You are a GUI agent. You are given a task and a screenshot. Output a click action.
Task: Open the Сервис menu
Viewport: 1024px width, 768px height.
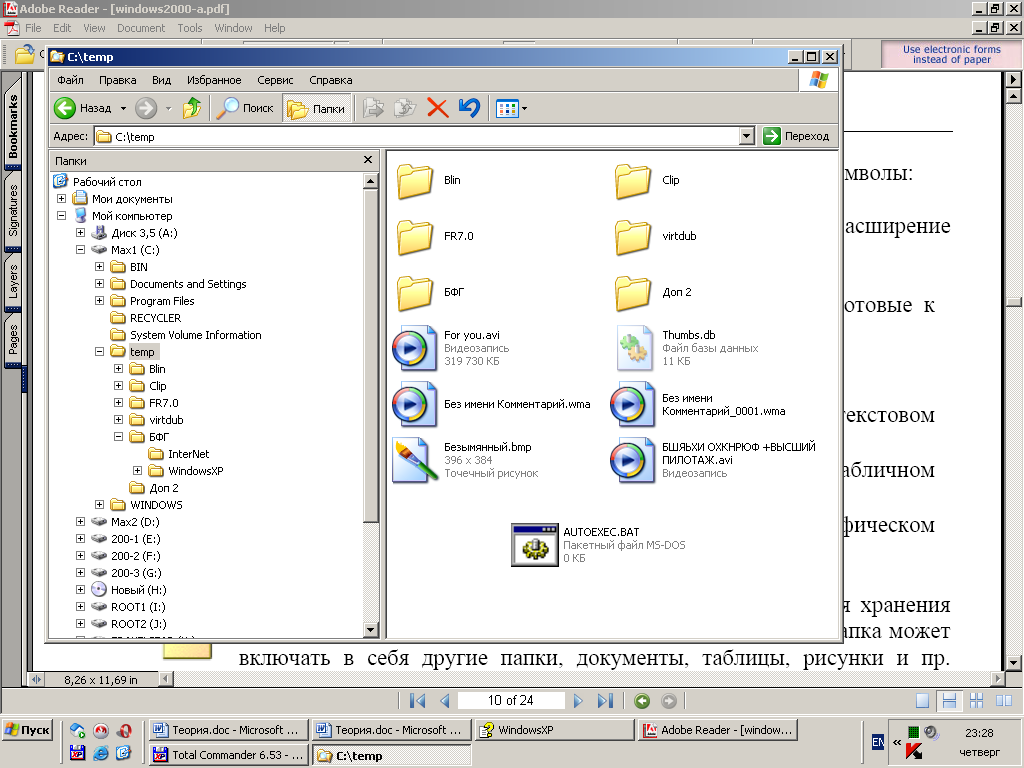(275, 80)
